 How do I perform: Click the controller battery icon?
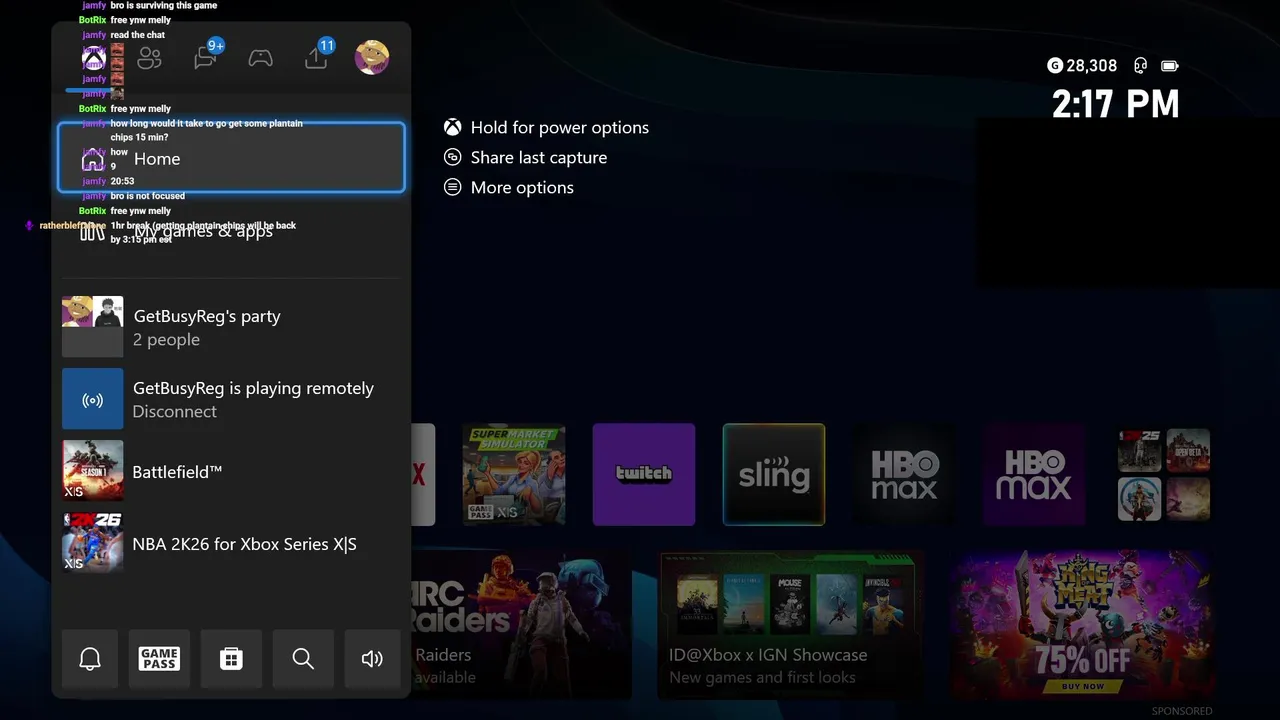1169,66
